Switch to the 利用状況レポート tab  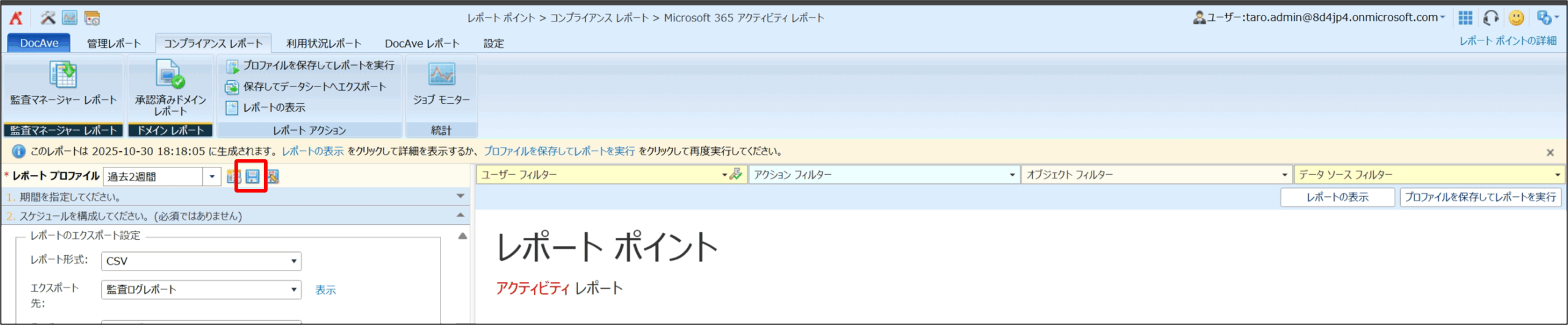(323, 44)
